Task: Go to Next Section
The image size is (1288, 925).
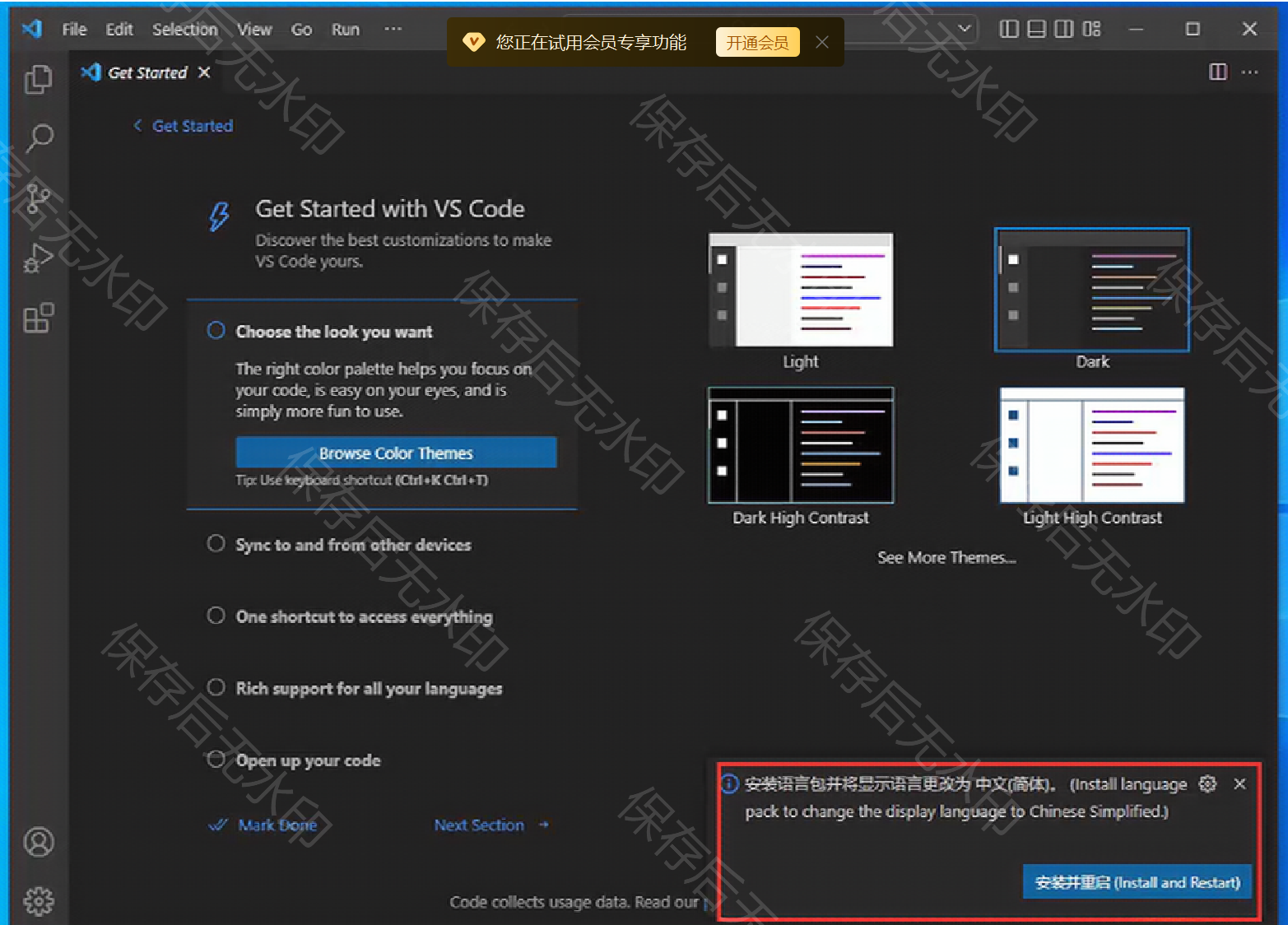Action: (x=491, y=825)
